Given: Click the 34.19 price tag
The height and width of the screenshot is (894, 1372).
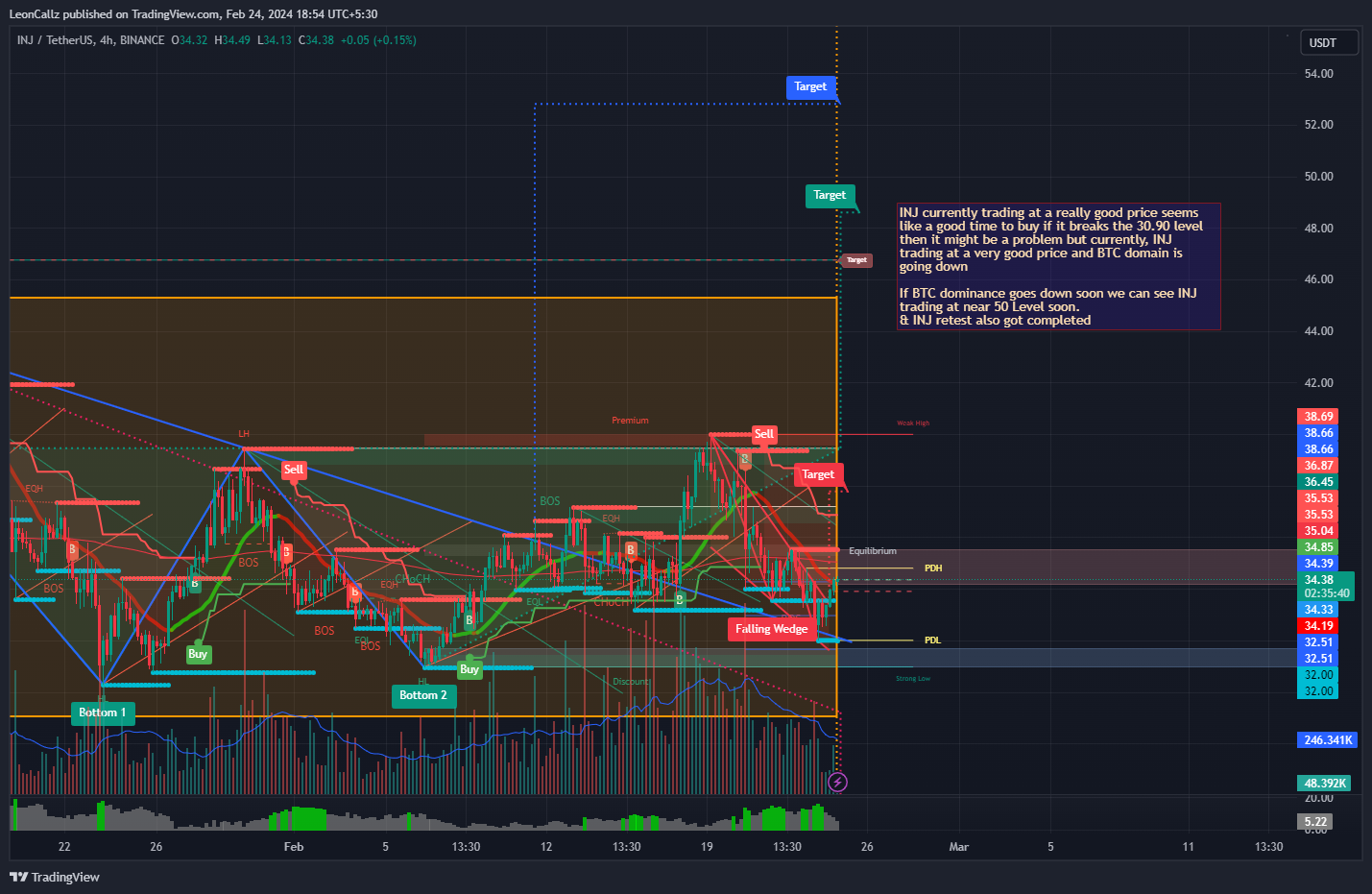Looking at the screenshot, I should pos(1317,626).
